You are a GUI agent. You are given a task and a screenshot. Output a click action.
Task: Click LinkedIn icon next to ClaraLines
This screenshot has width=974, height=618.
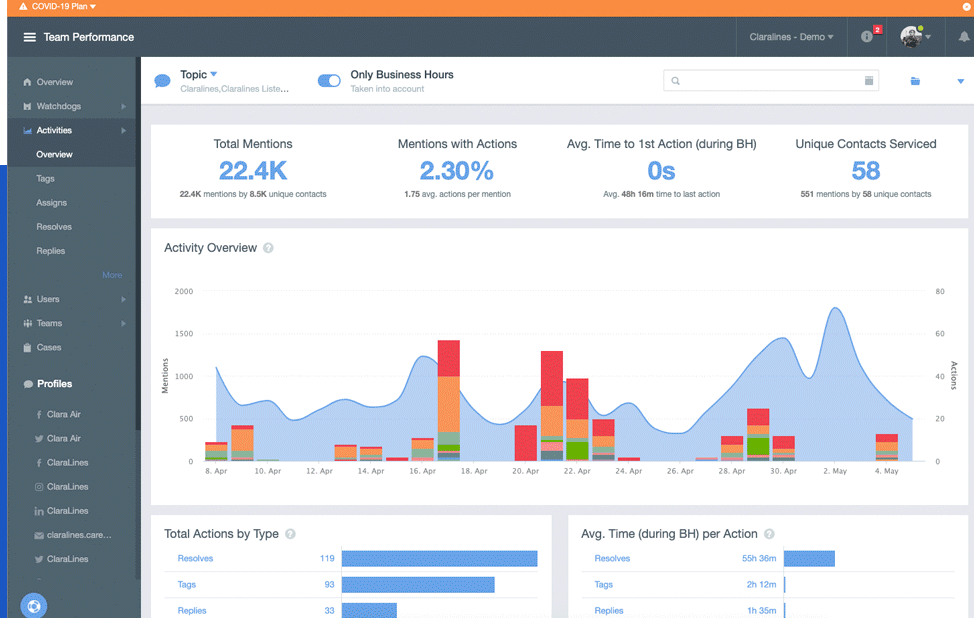pos(39,511)
